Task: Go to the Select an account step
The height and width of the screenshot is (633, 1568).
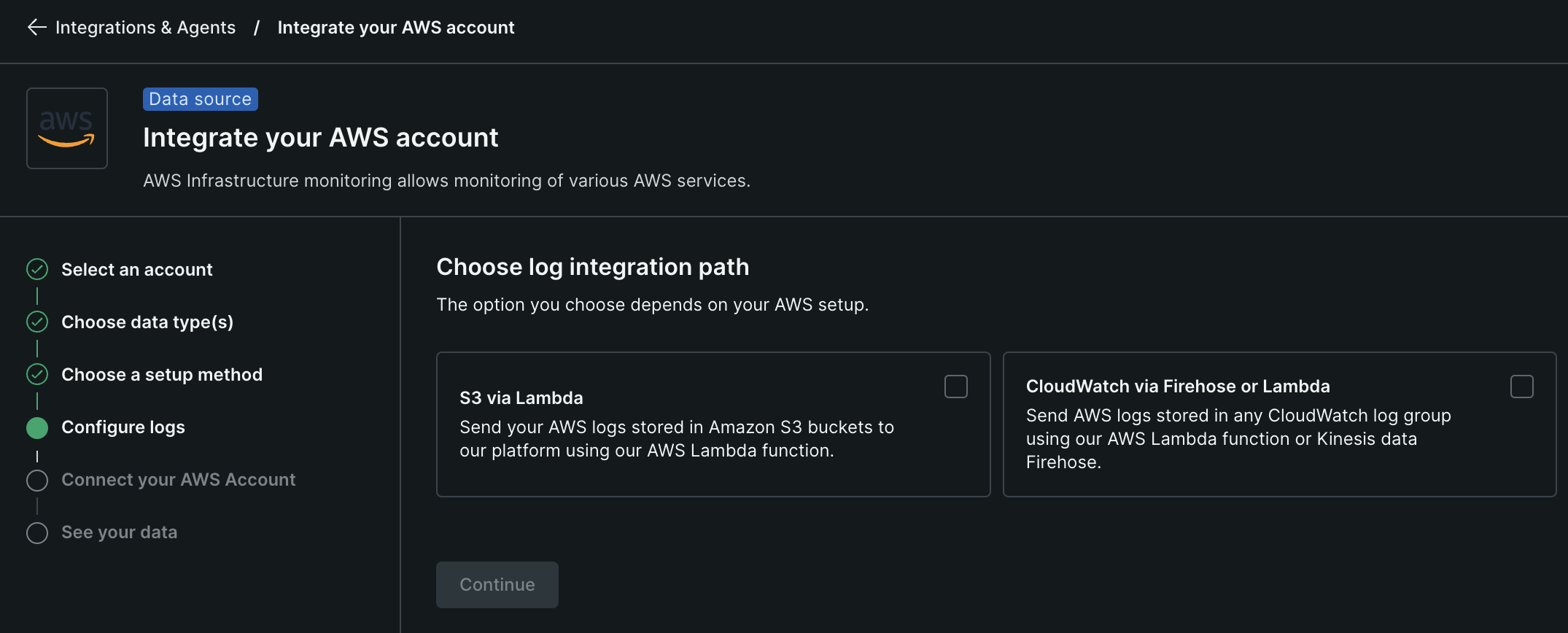Action: coord(137,270)
